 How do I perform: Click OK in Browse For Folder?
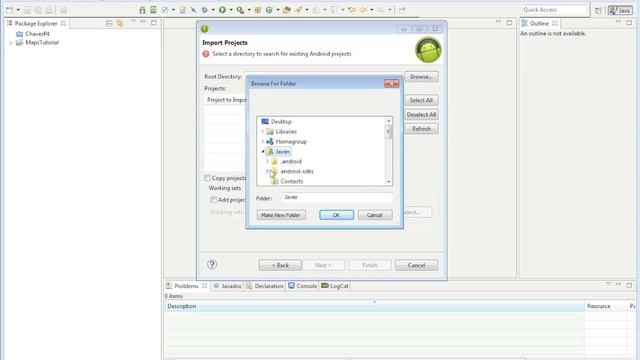tap(336, 215)
